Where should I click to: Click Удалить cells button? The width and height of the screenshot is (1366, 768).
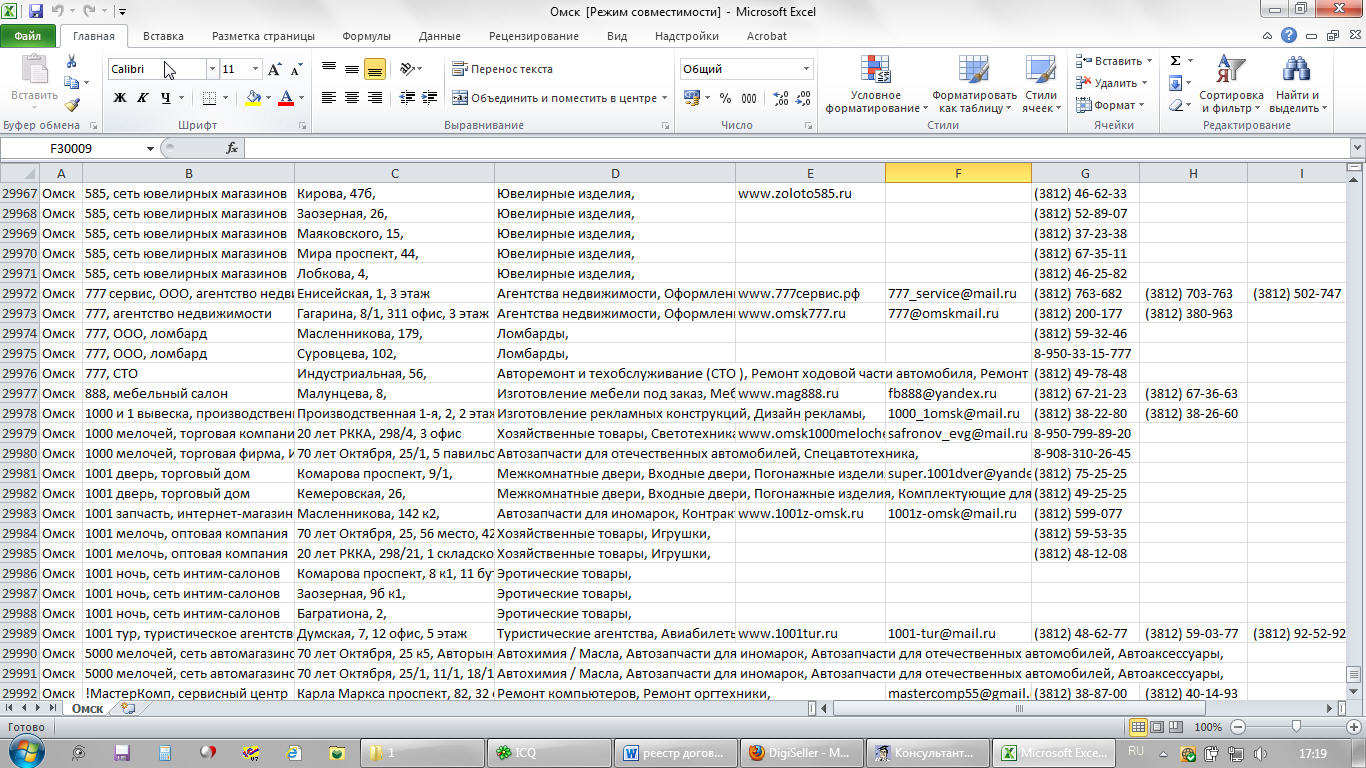click(x=1113, y=83)
